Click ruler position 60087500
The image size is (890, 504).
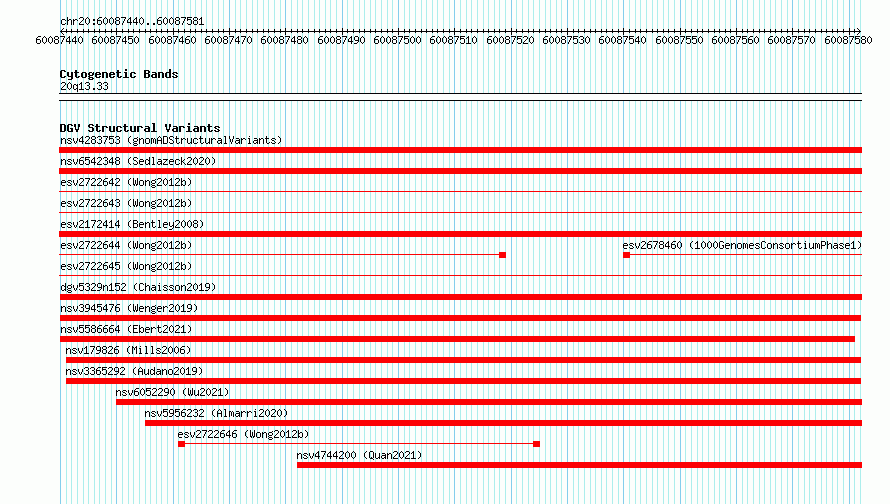397,40
